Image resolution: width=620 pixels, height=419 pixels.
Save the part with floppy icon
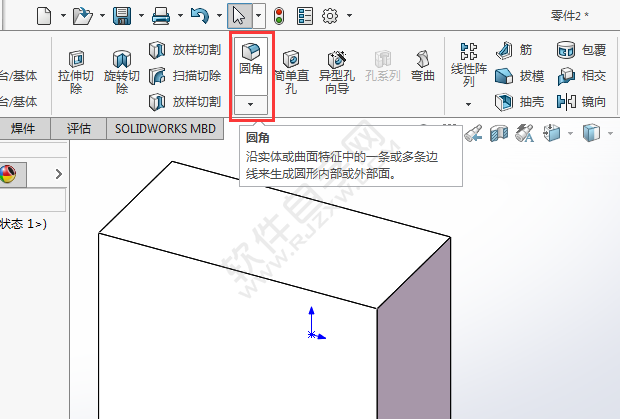click(122, 16)
